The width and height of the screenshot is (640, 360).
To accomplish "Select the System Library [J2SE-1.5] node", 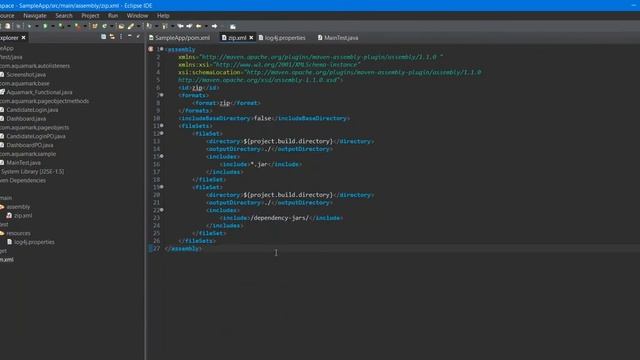I will [32, 172].
